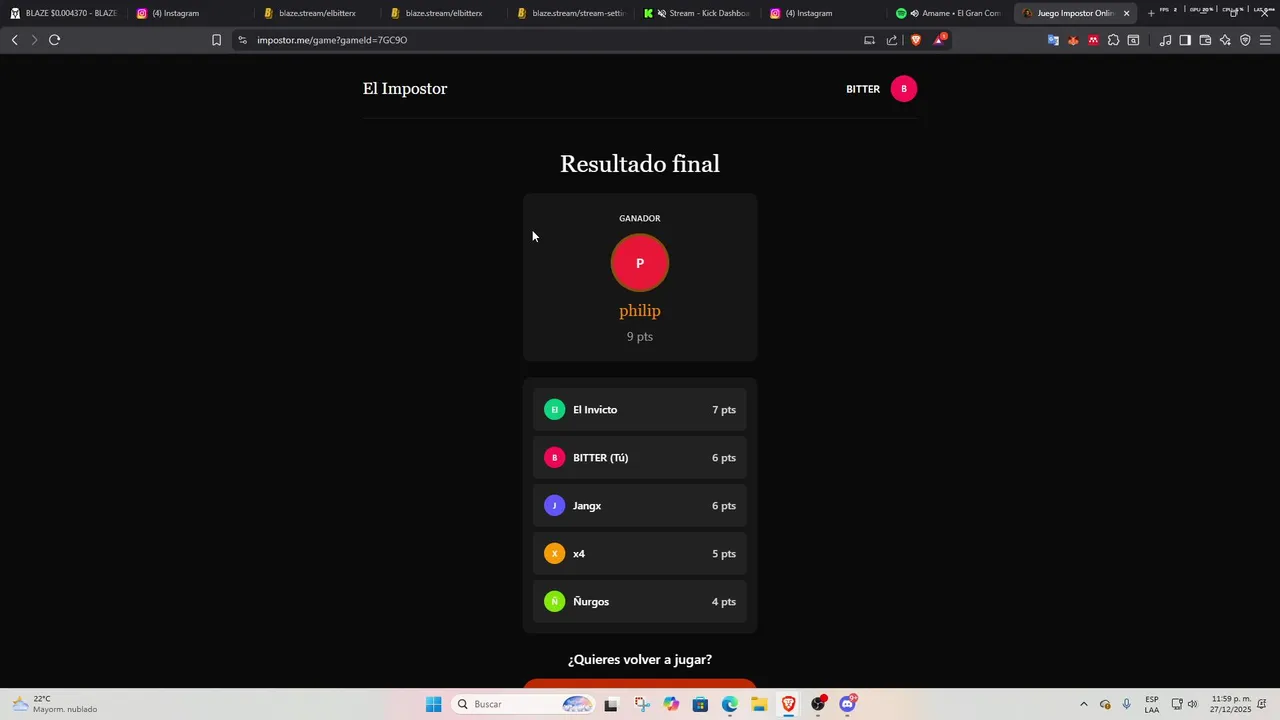Click the site information icon in address bar
1280x720 pixels.
coord(242,40)
